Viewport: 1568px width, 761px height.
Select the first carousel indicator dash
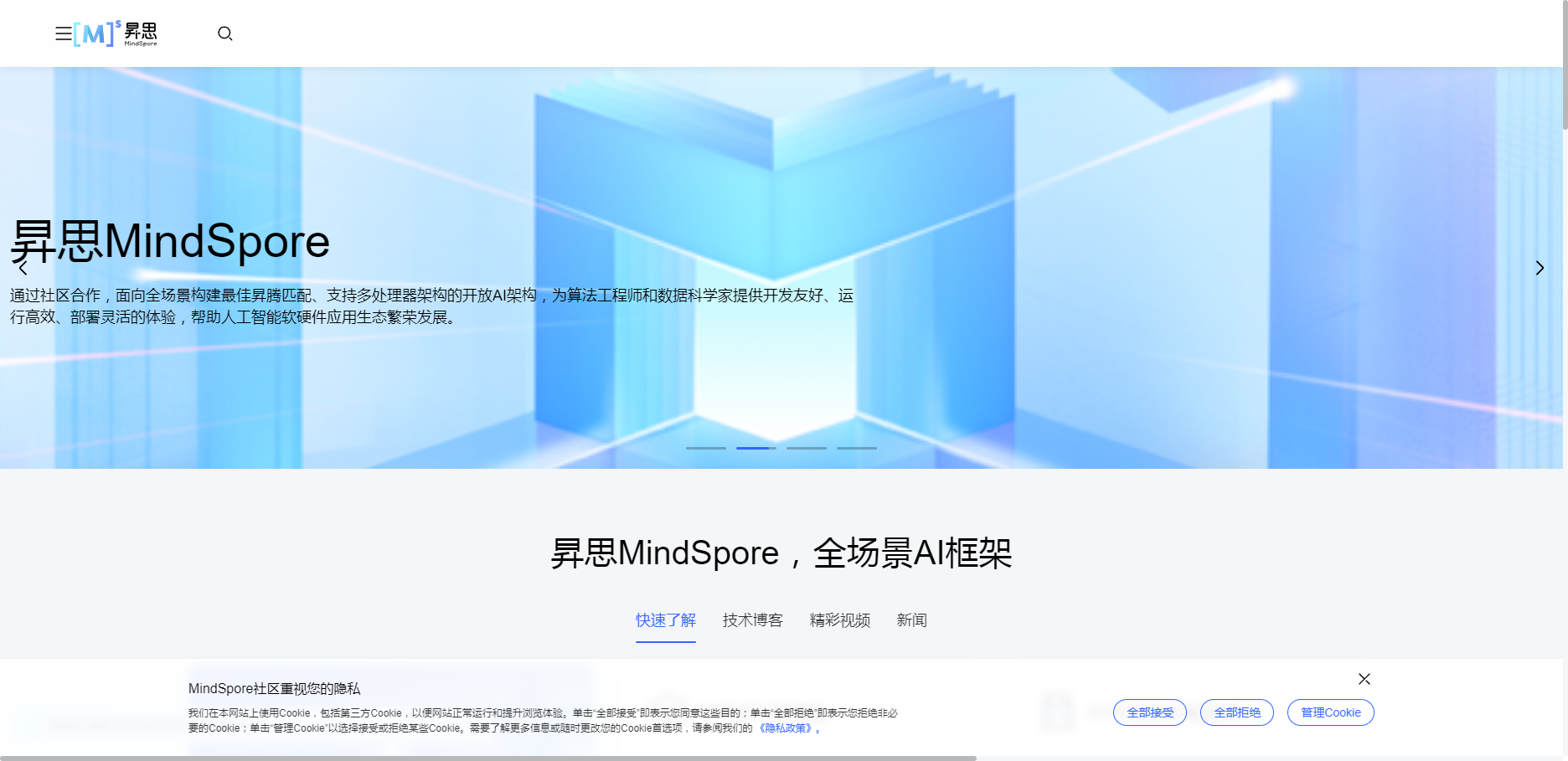[706, 448]
